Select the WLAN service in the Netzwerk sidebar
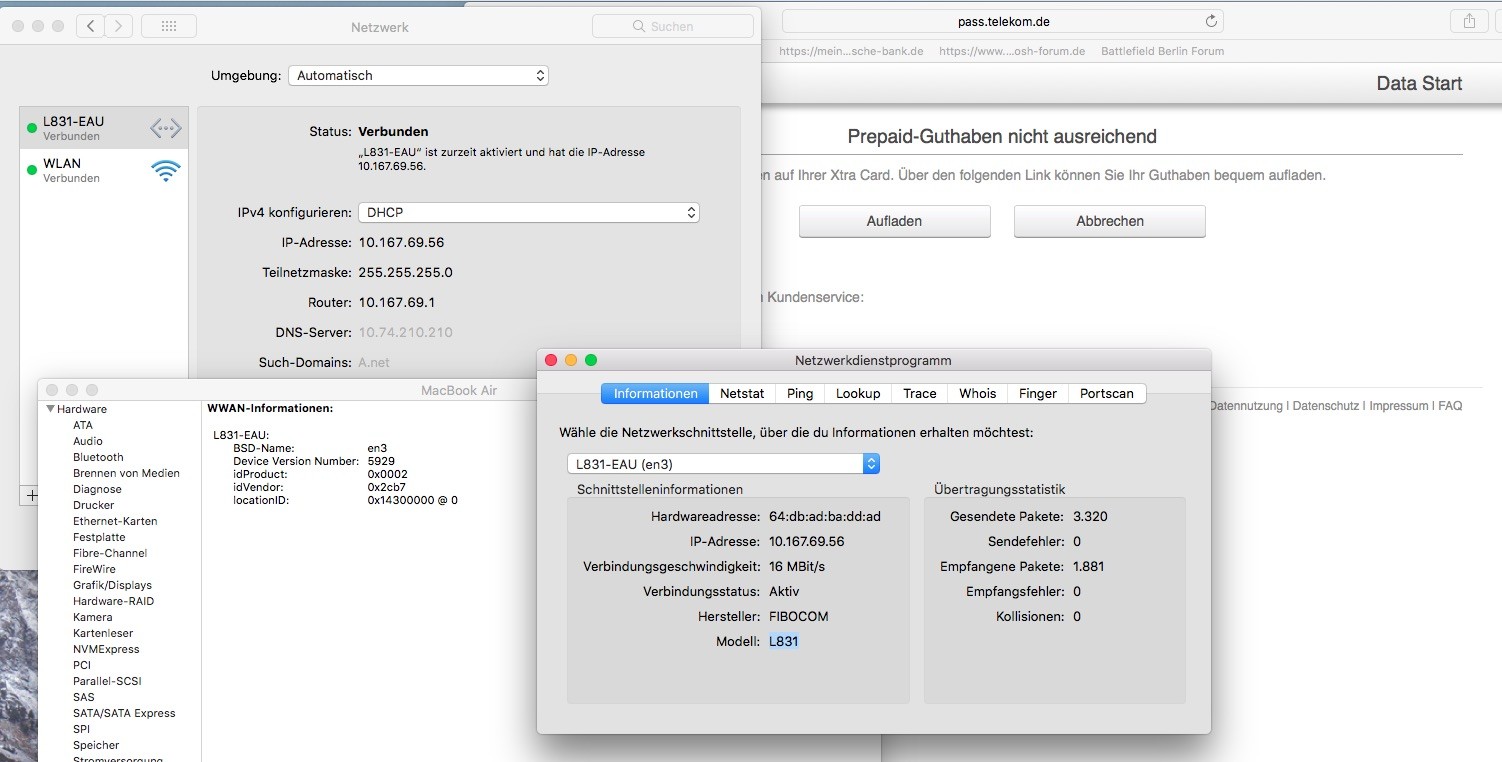Viewport: 1502px width, 762px height. point(104,170)
